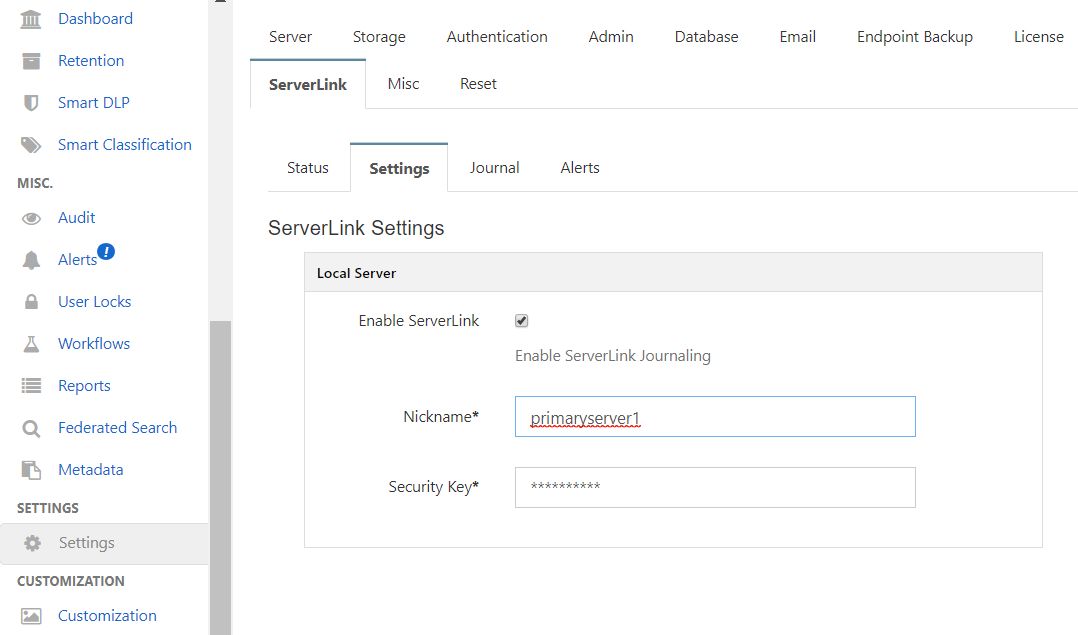Open the Database tab
1078x635 pixels.
[706, 36]
